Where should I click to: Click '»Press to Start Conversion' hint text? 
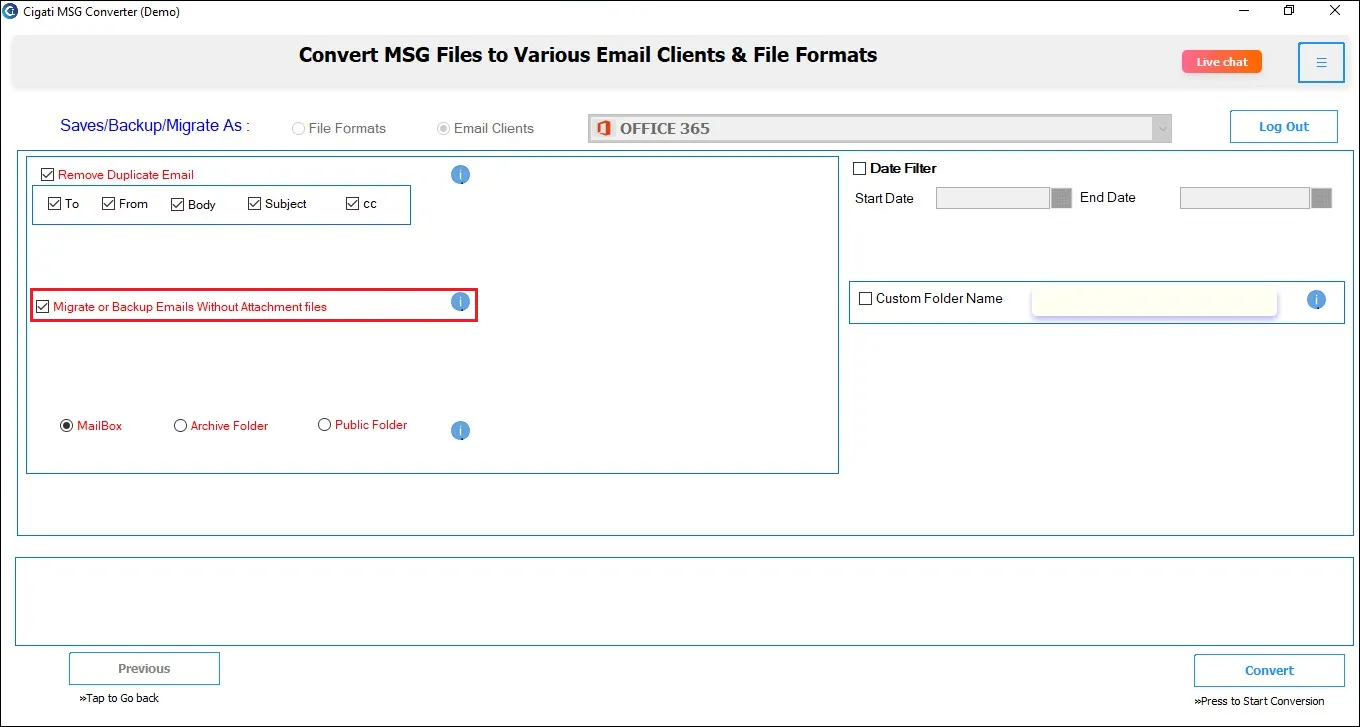(1259, 701)
